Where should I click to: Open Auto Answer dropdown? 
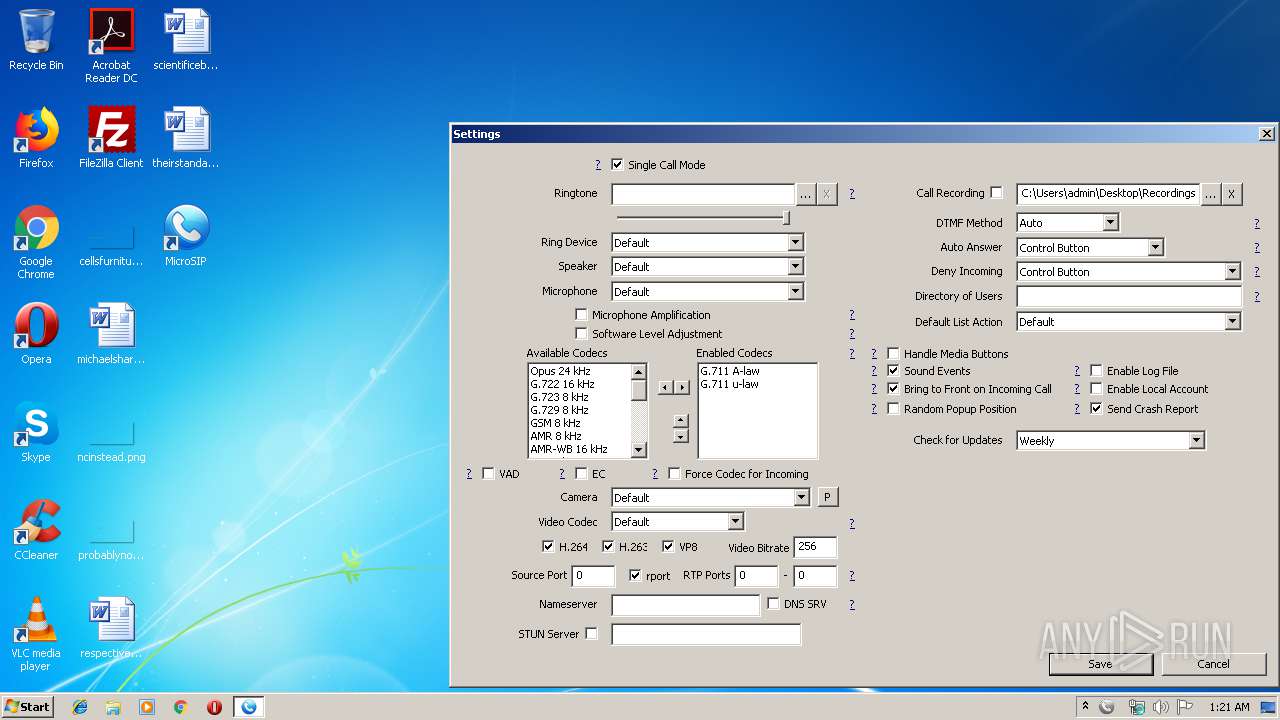point(1155,247)
